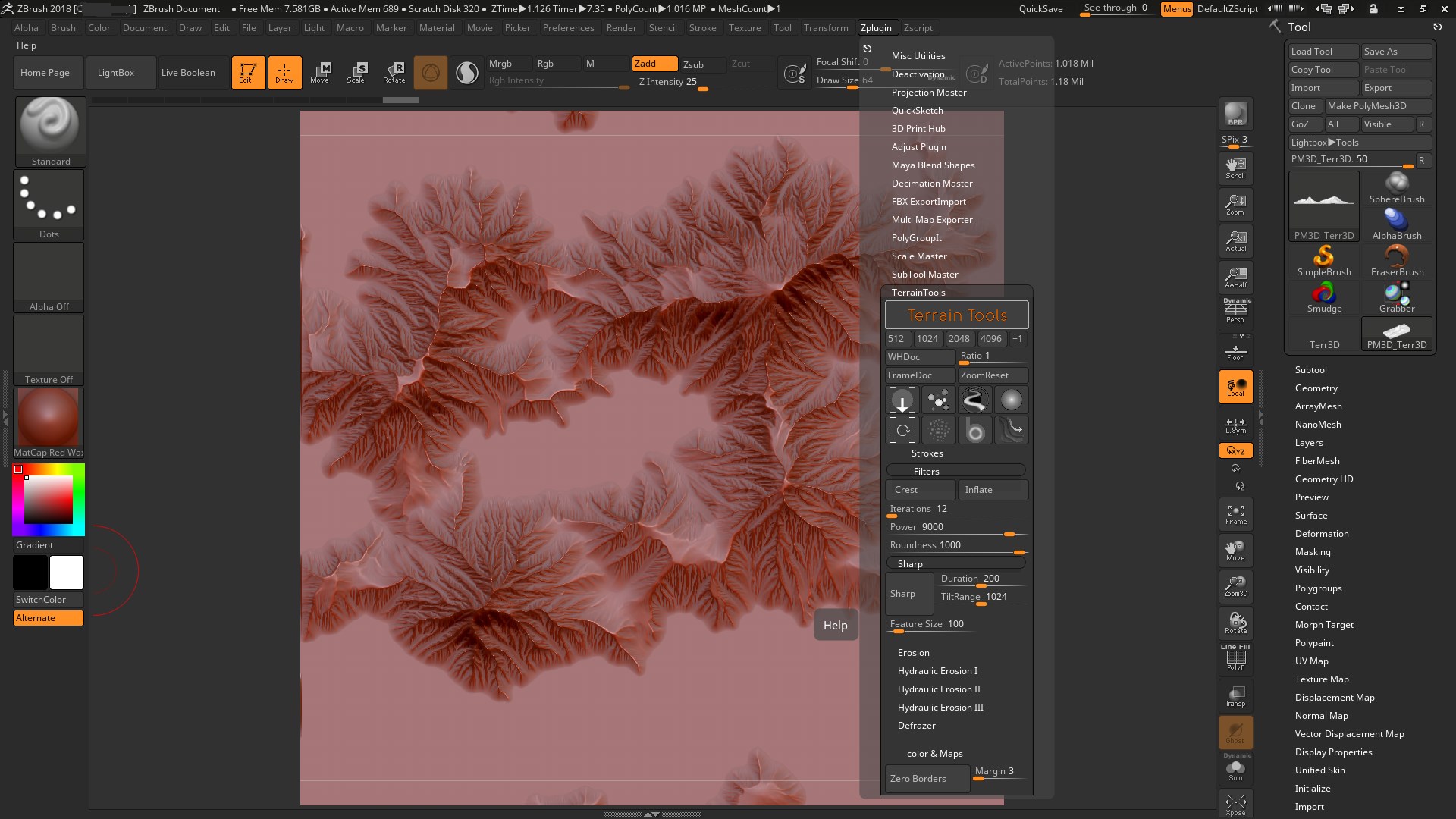Click the Hydraulic Erosion II button
1456x819 pixels.
coord(939,689)
